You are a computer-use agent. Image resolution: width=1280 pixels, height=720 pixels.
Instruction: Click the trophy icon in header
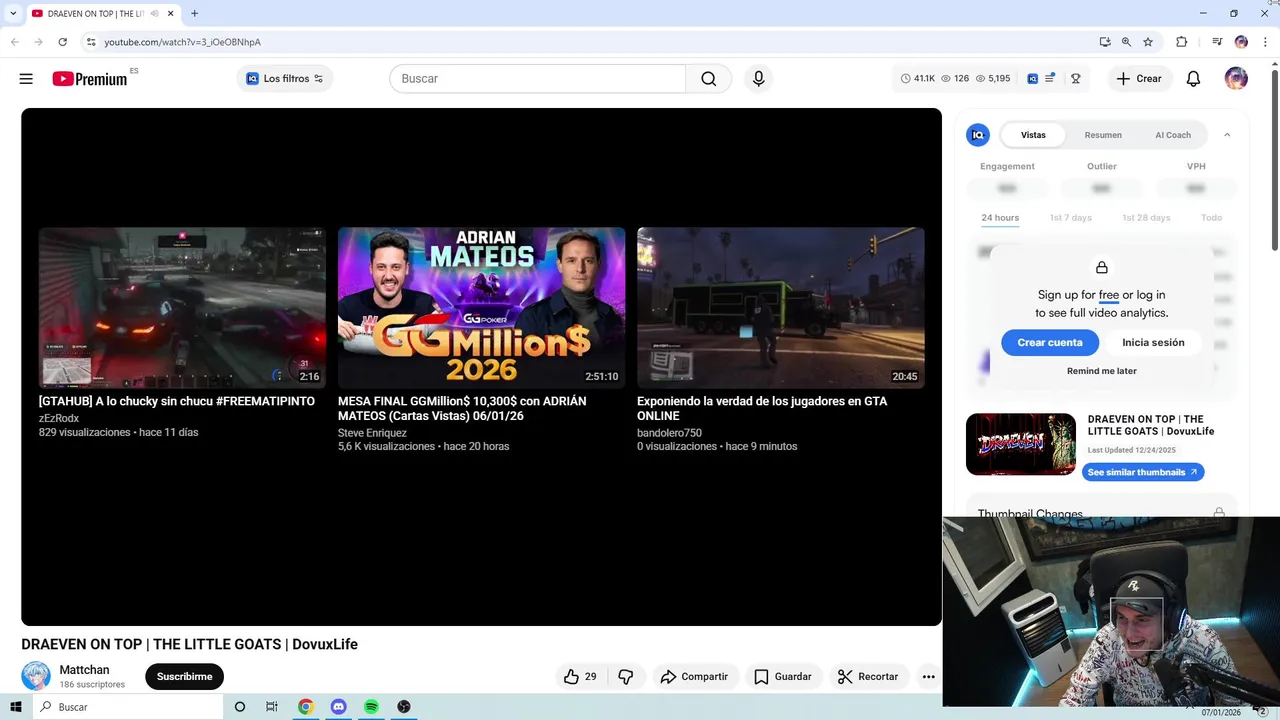pos(1076,79)
